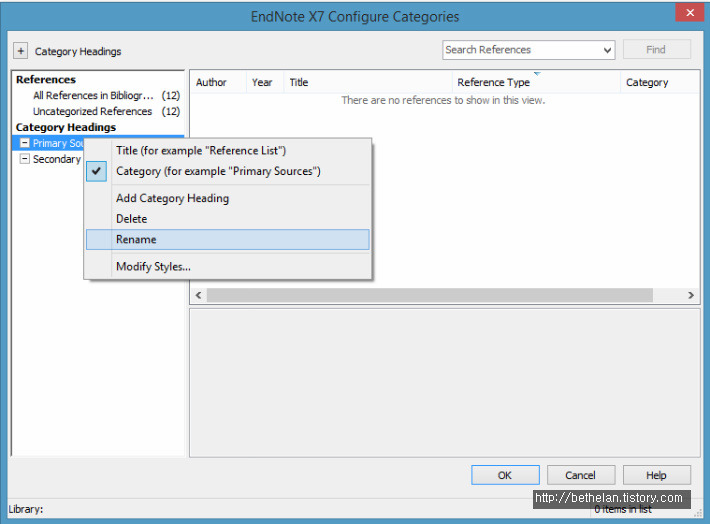Click the References section header
The height and width of the screenshot is (524, 710).
(46, 80)
